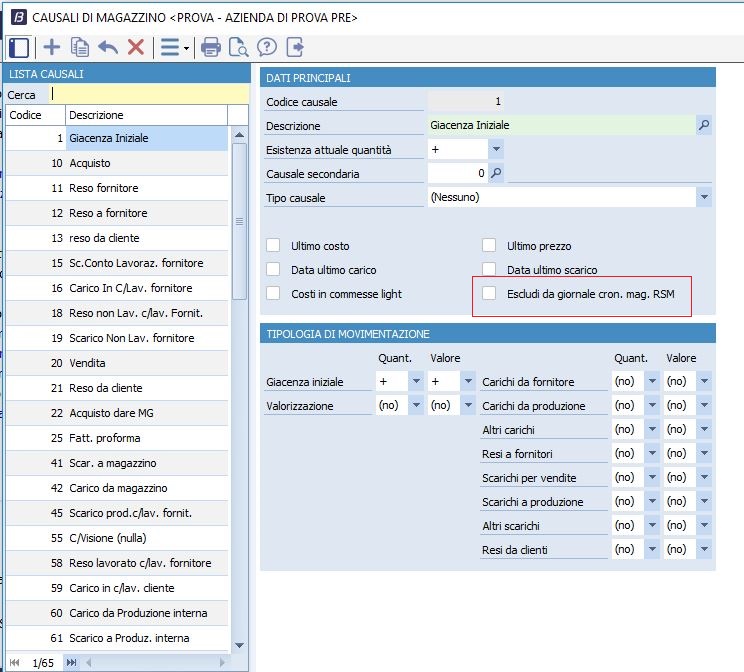744x672 pixels.
Task: Tick the Data ultimo scarico checkbox
Action: 489,270
